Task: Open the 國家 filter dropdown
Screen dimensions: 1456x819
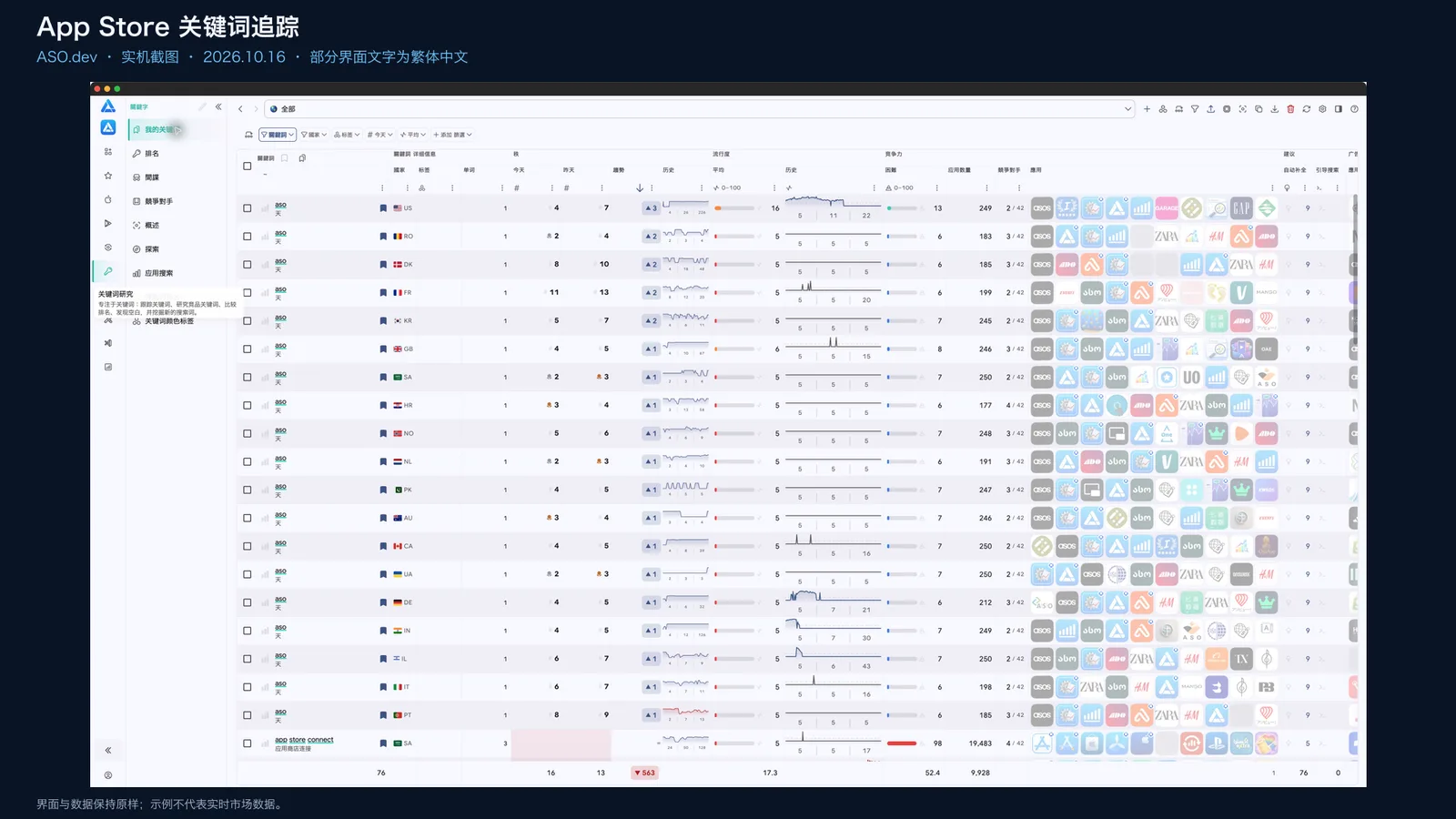Action: (x=314, y=135)
